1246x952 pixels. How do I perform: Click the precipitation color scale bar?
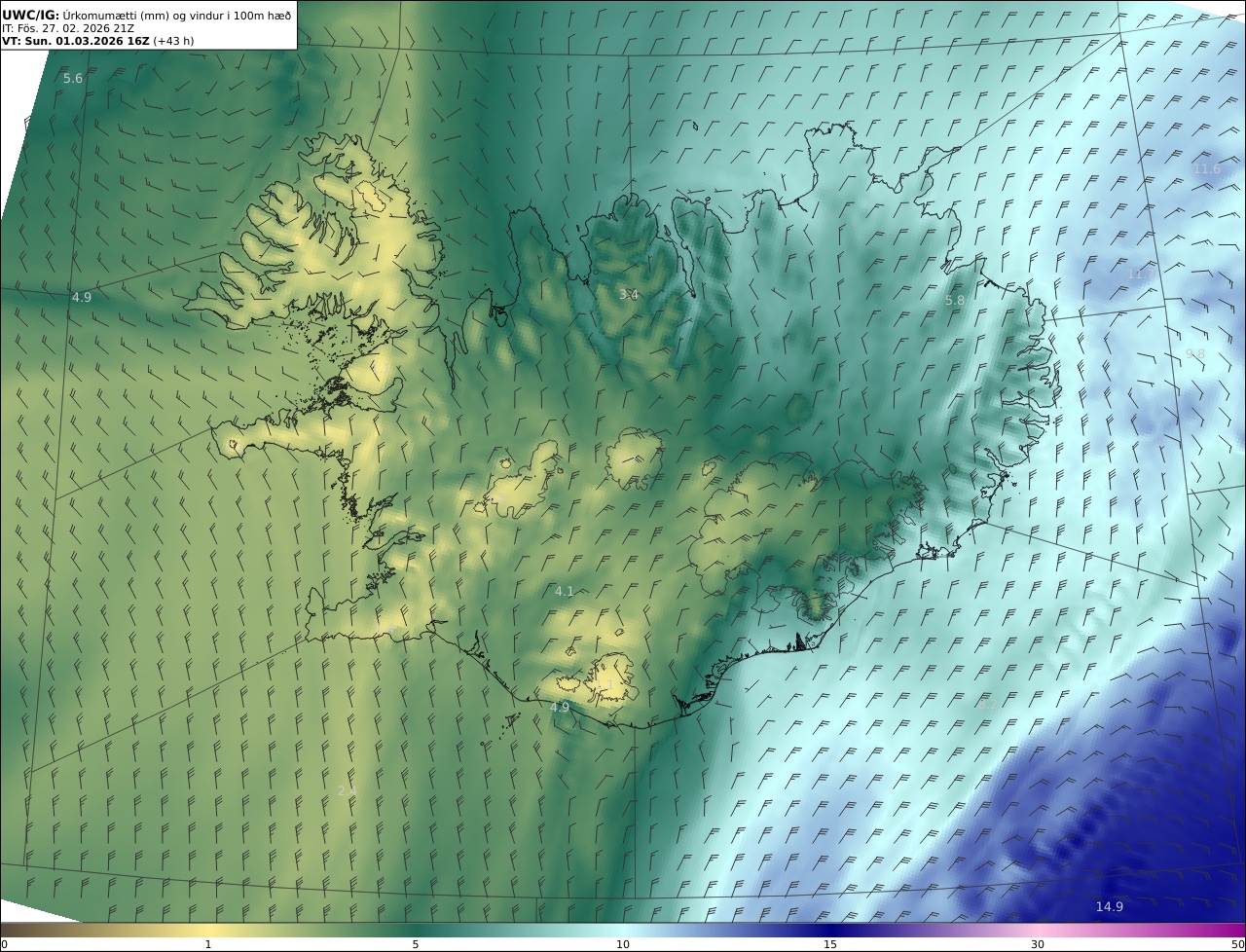[623, 930]
